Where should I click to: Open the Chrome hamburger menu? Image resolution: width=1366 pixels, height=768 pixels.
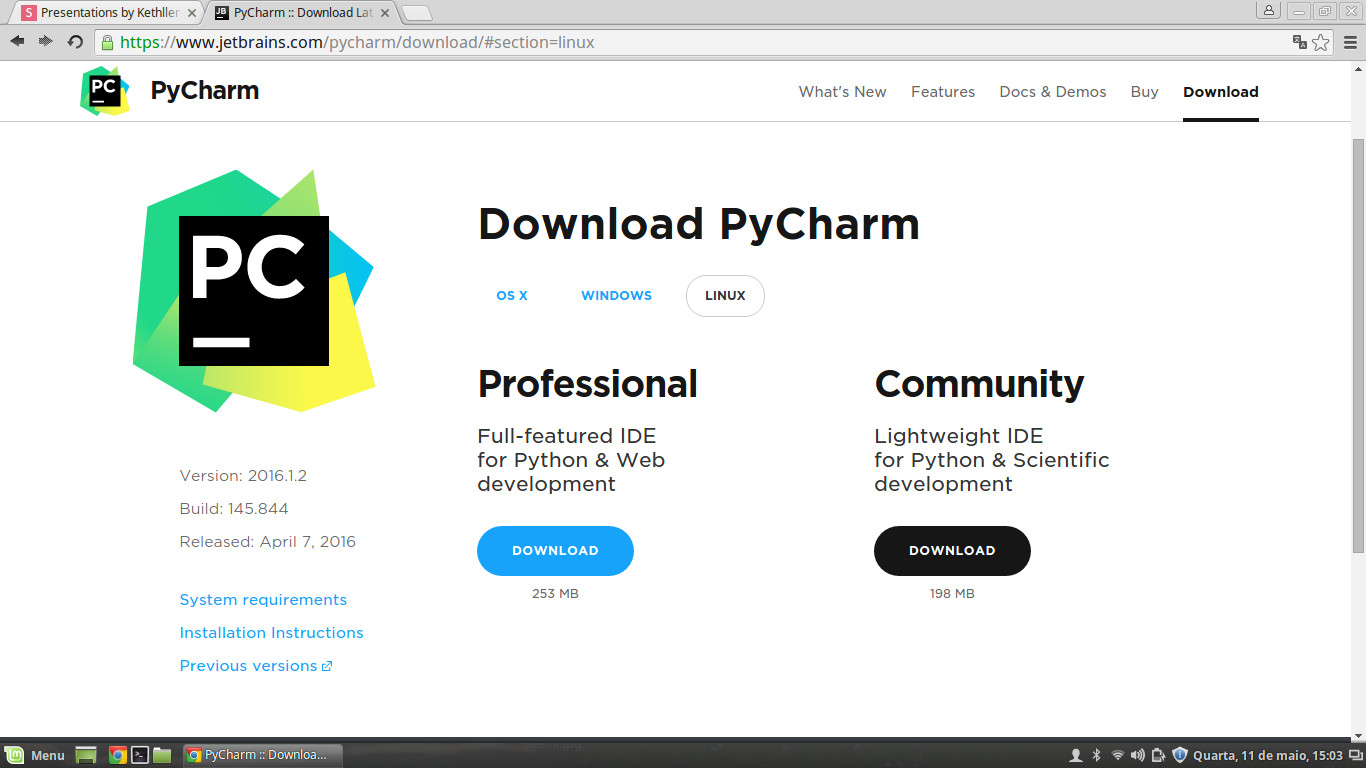point(1351,42)
